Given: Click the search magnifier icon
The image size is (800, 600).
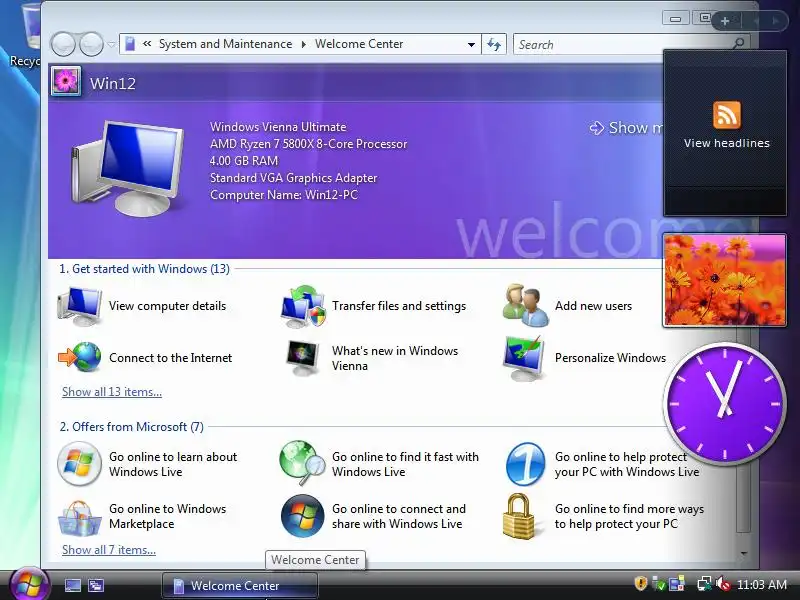Looking at the screenshot, I should click(738, 44).
